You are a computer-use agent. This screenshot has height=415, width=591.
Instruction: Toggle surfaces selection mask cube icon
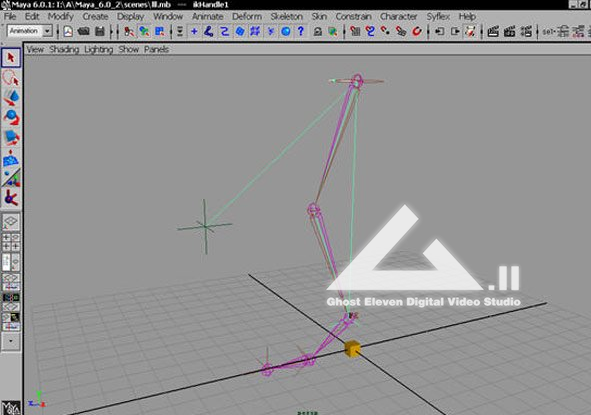pyautogui.click(x=240, y=31)
